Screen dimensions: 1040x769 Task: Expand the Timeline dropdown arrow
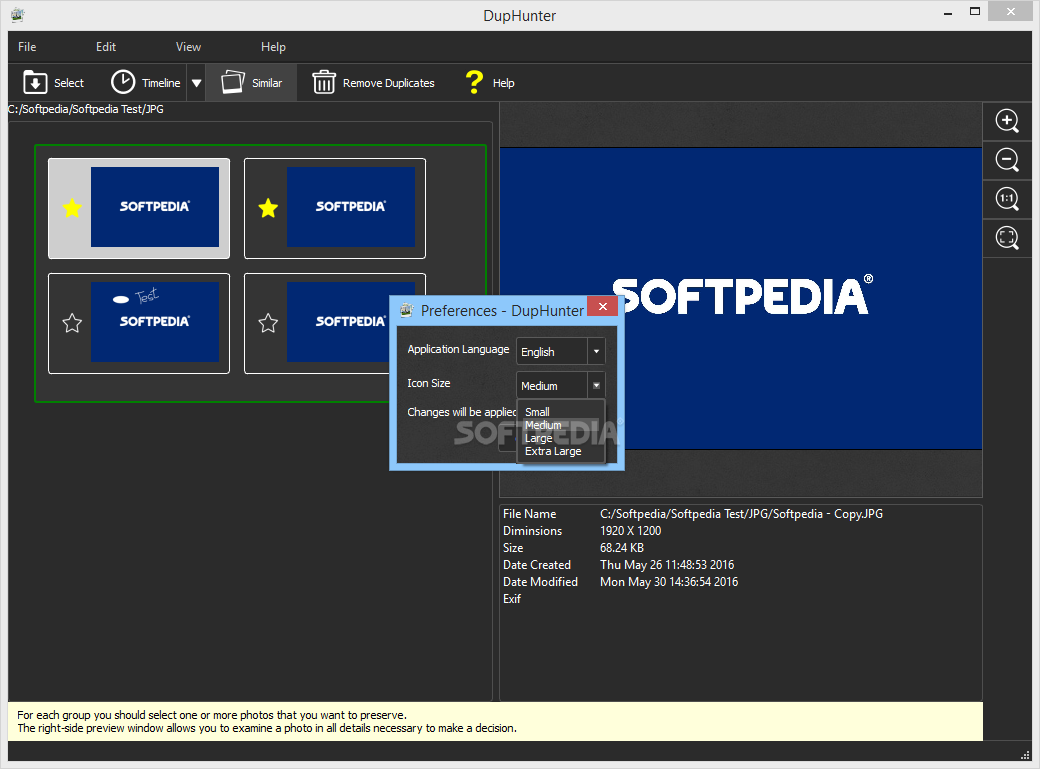point(196,83)
